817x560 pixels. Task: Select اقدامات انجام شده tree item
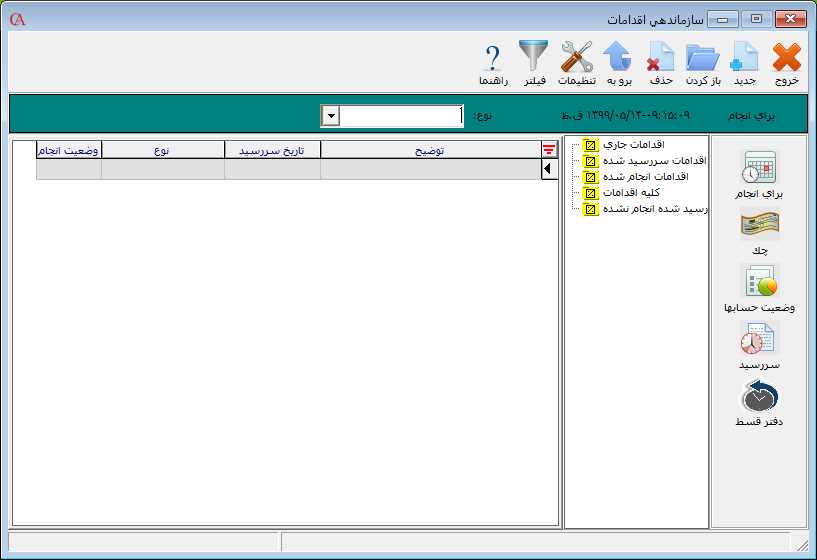point(646,177)
